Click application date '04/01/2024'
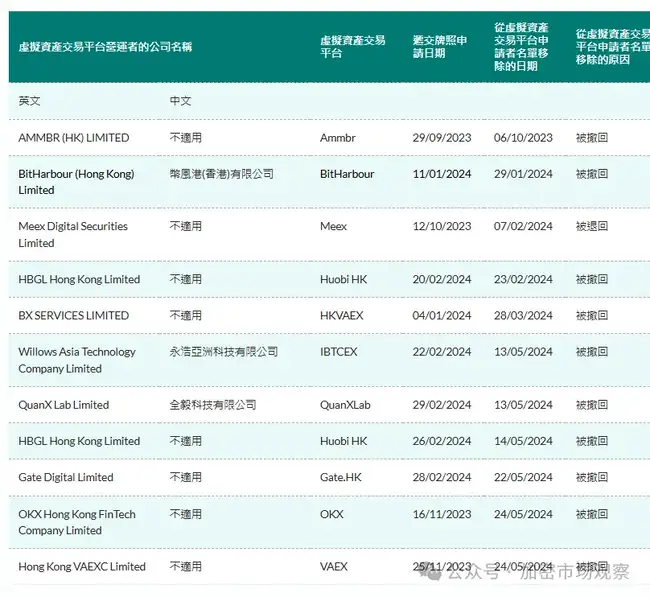Viewport: 650px width, 597px height. click(x=442, y=315)
